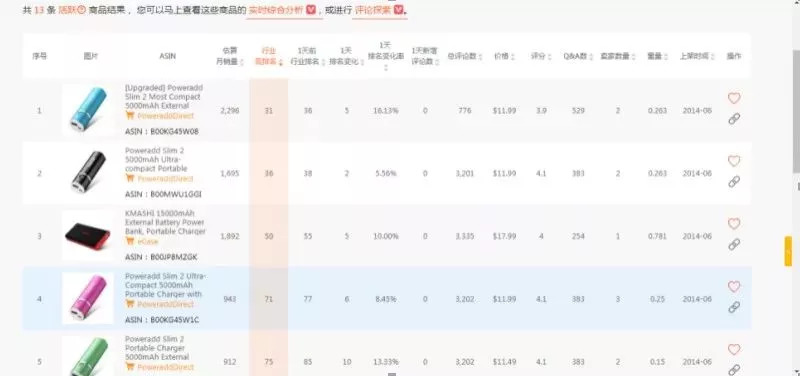Open link icon for KMASHI 15000mAh row
This screenshot has height=376, width=800.
pyautogui.click(x=734, y=244)
